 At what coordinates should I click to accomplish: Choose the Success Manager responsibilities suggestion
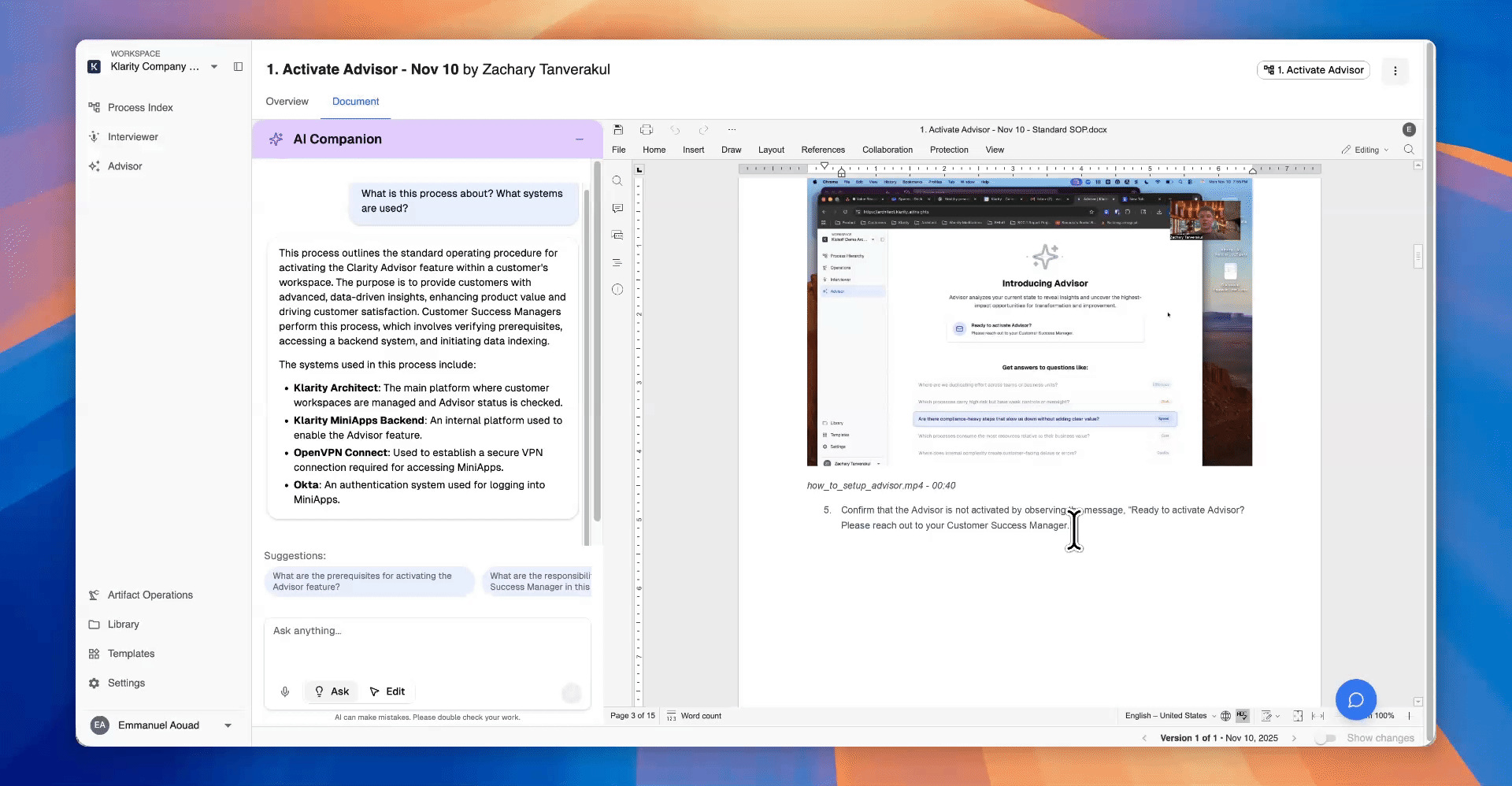pos(538,581)
